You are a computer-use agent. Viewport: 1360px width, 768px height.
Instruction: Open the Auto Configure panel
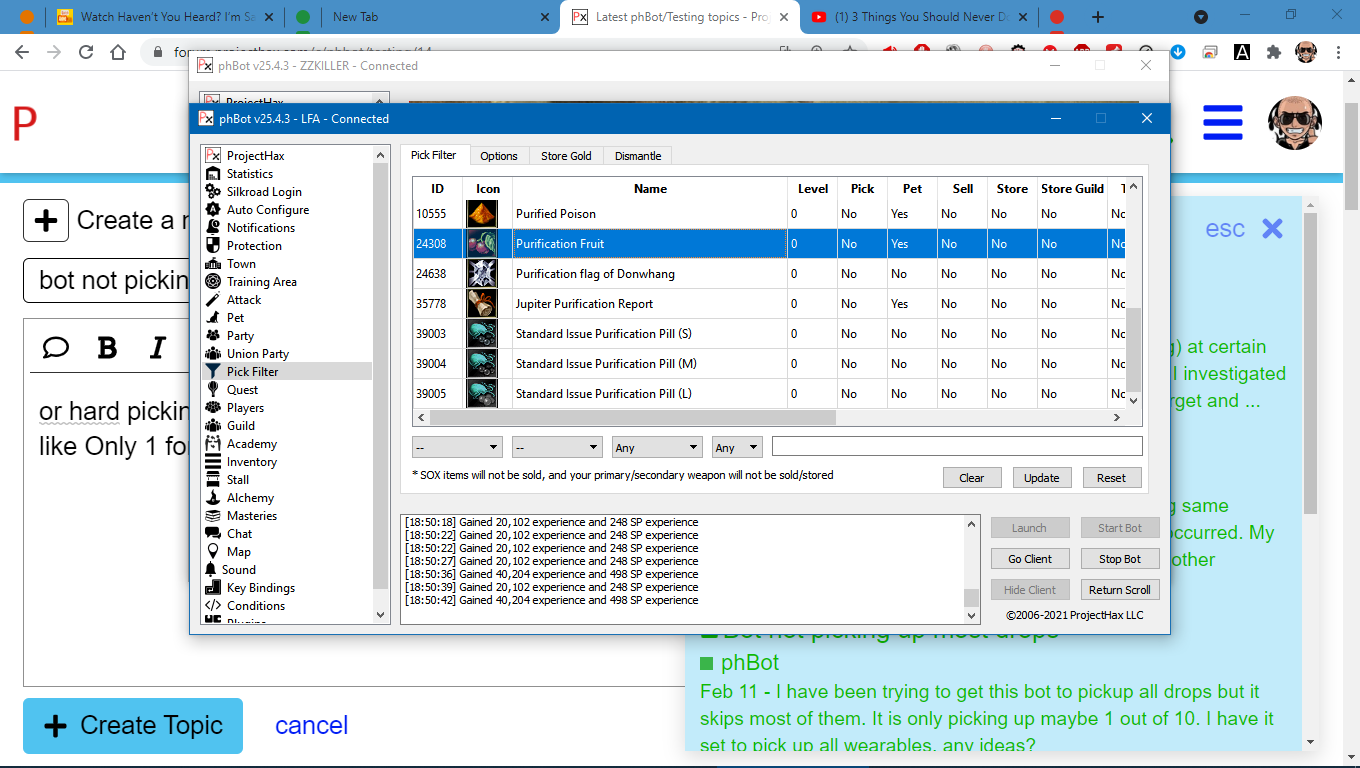pyautogui.click(x=267, y=210)
